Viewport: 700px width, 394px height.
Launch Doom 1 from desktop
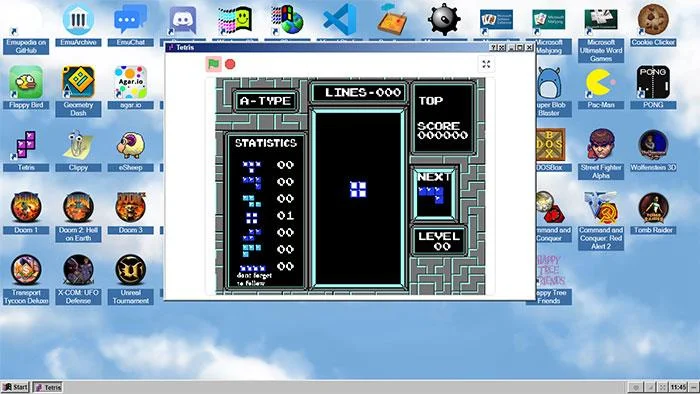[26, 212]
